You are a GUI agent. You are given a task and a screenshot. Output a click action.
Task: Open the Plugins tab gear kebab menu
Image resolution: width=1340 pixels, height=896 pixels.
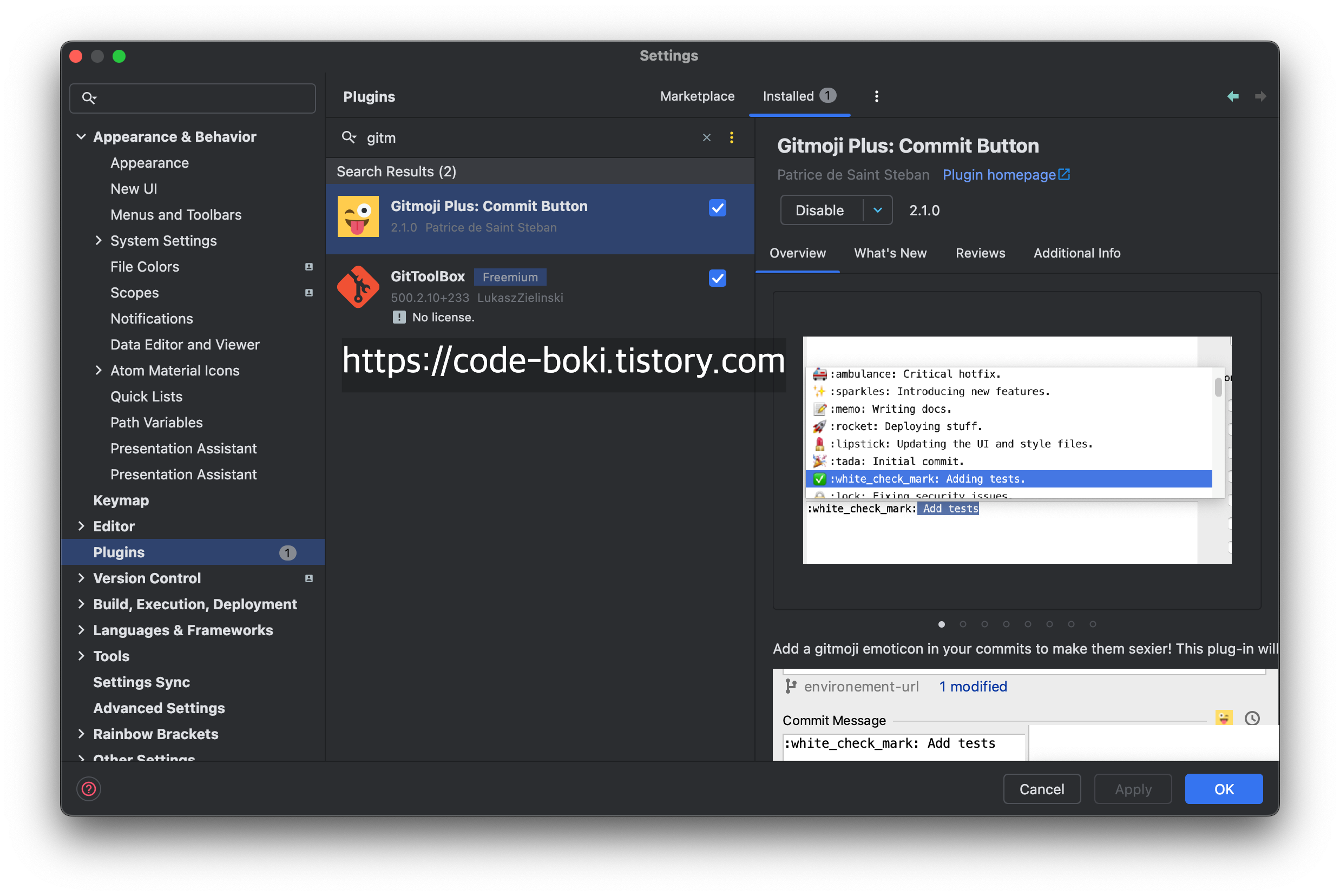pos(876,96)
